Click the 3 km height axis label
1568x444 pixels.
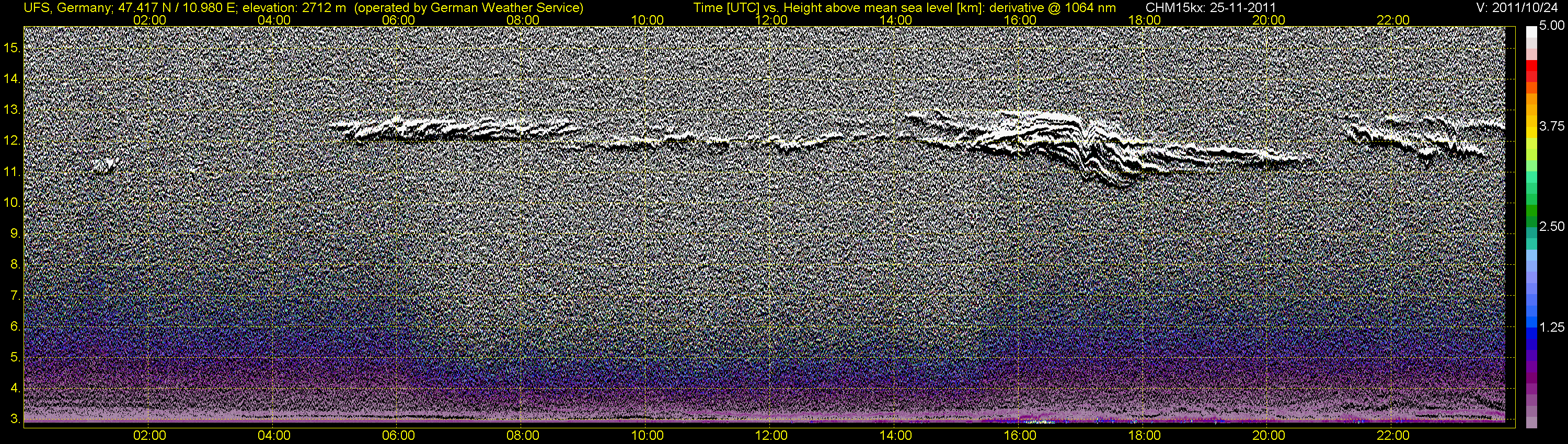coord(15,419)
